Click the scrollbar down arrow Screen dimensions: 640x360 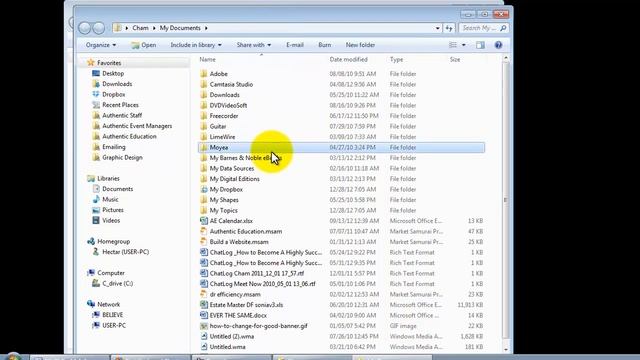[x=506, y=349]
